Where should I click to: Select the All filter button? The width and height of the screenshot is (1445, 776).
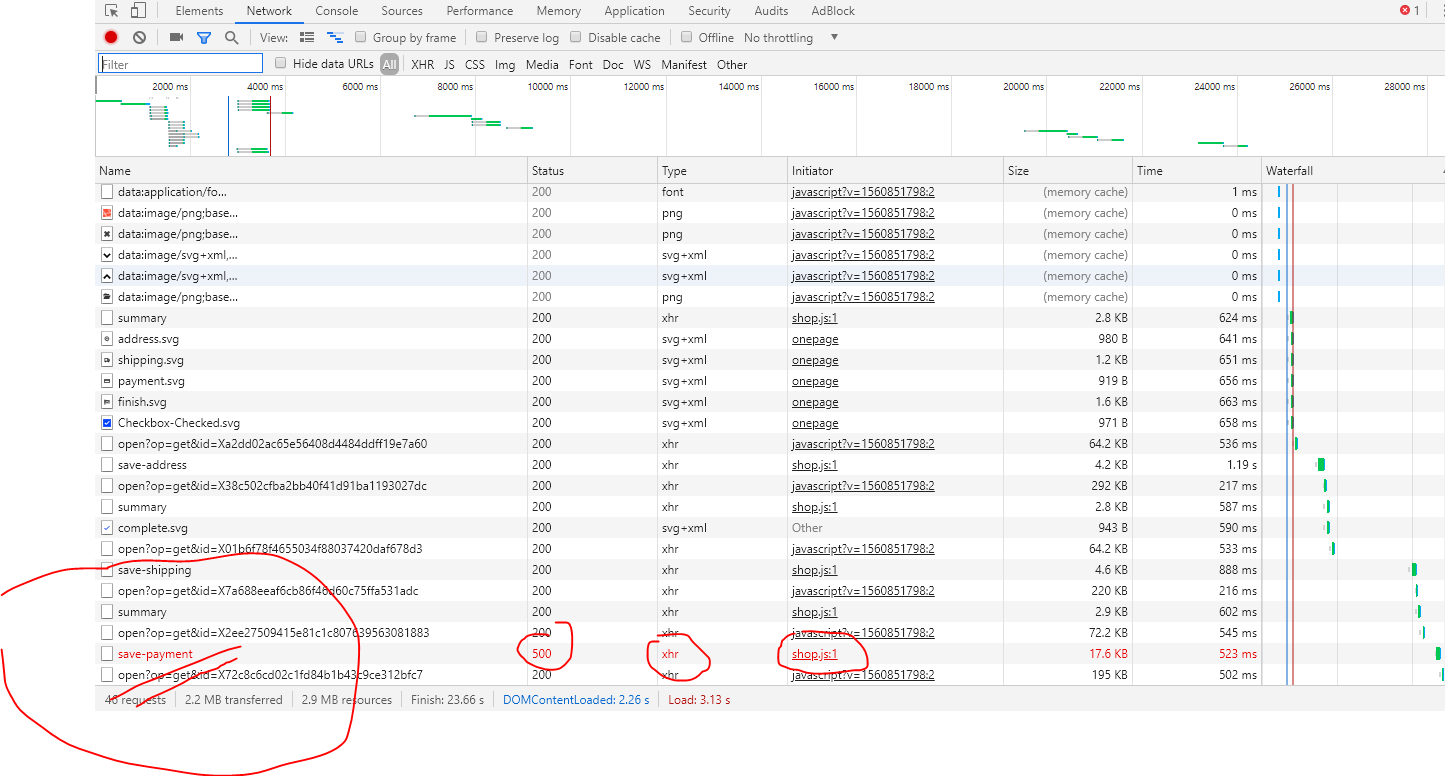click(389, 64)
